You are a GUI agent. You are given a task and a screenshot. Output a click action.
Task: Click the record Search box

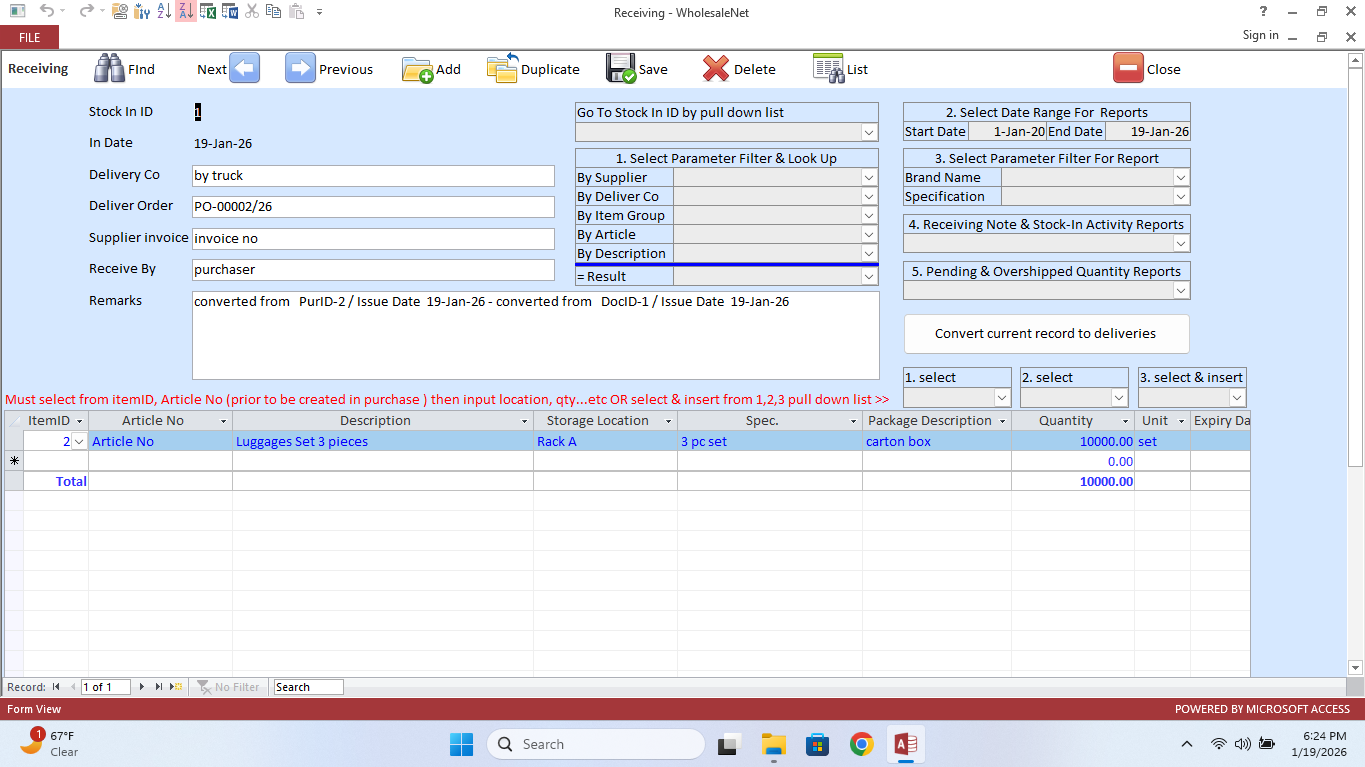pyautogui.click(x=307, y=686)
